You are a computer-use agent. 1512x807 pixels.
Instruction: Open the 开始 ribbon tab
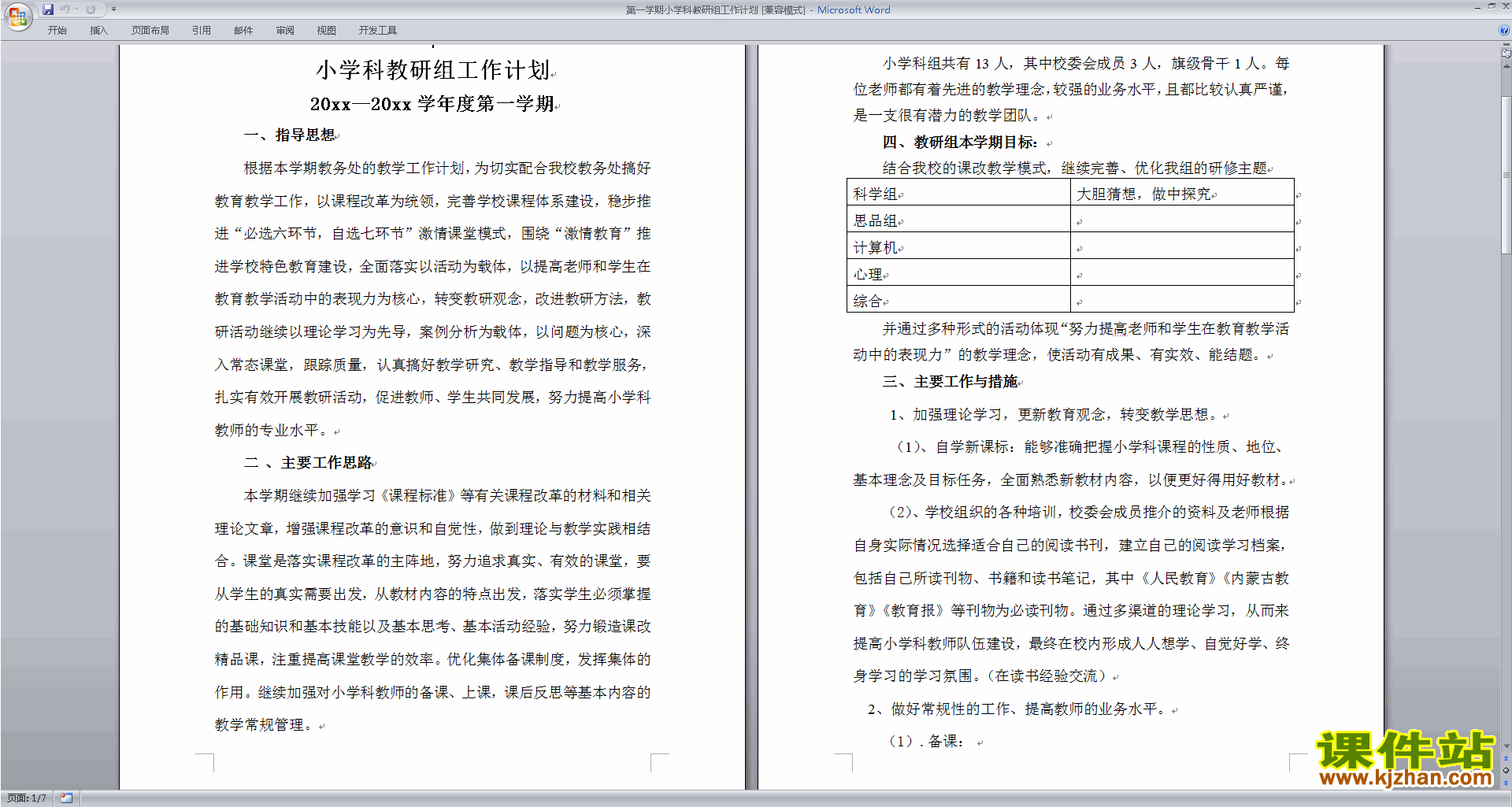pyautogui.click(x=57, y=30)
